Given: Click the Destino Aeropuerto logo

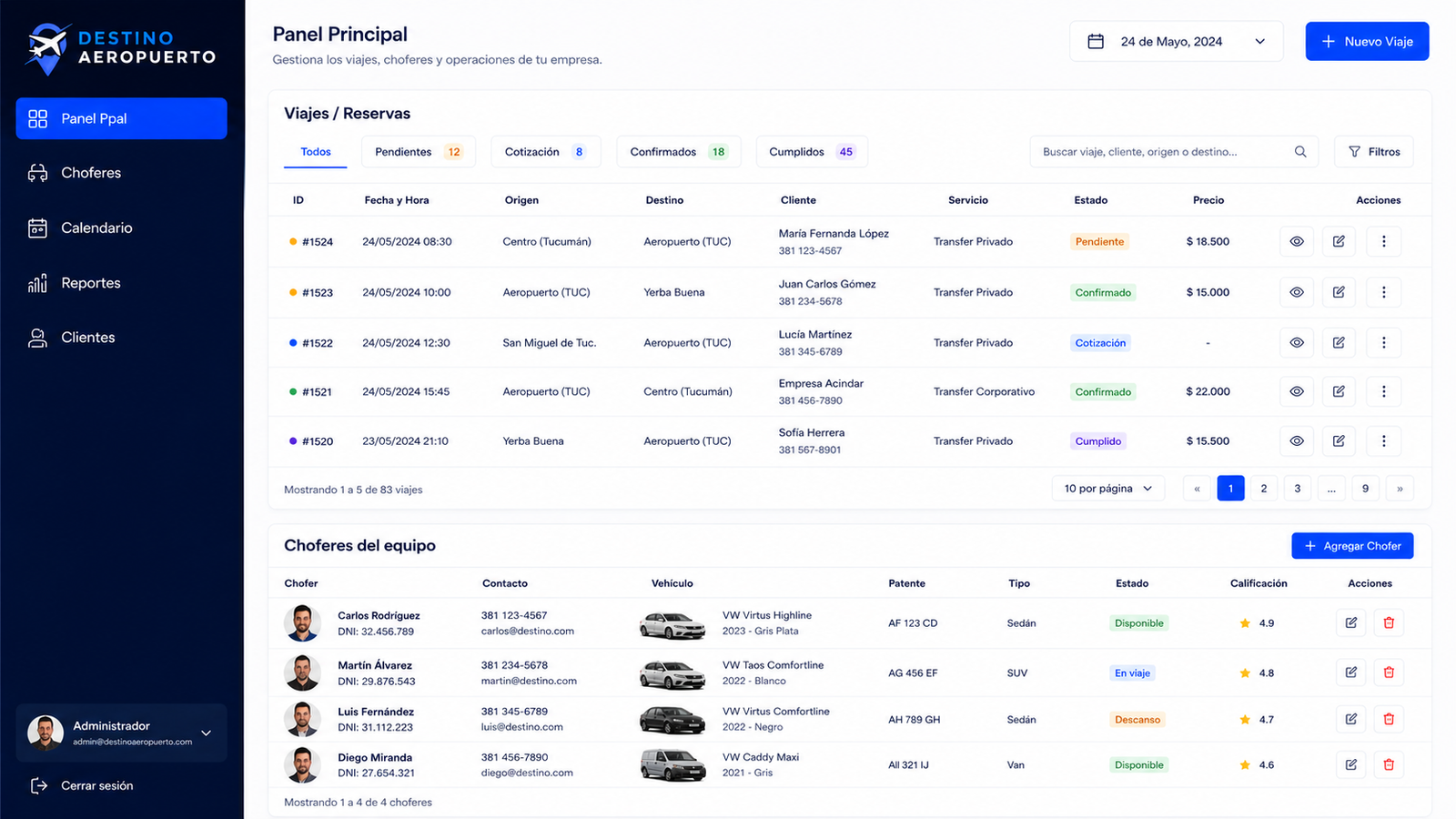Looking at the screenshot, I should click(x=121, y=48).
